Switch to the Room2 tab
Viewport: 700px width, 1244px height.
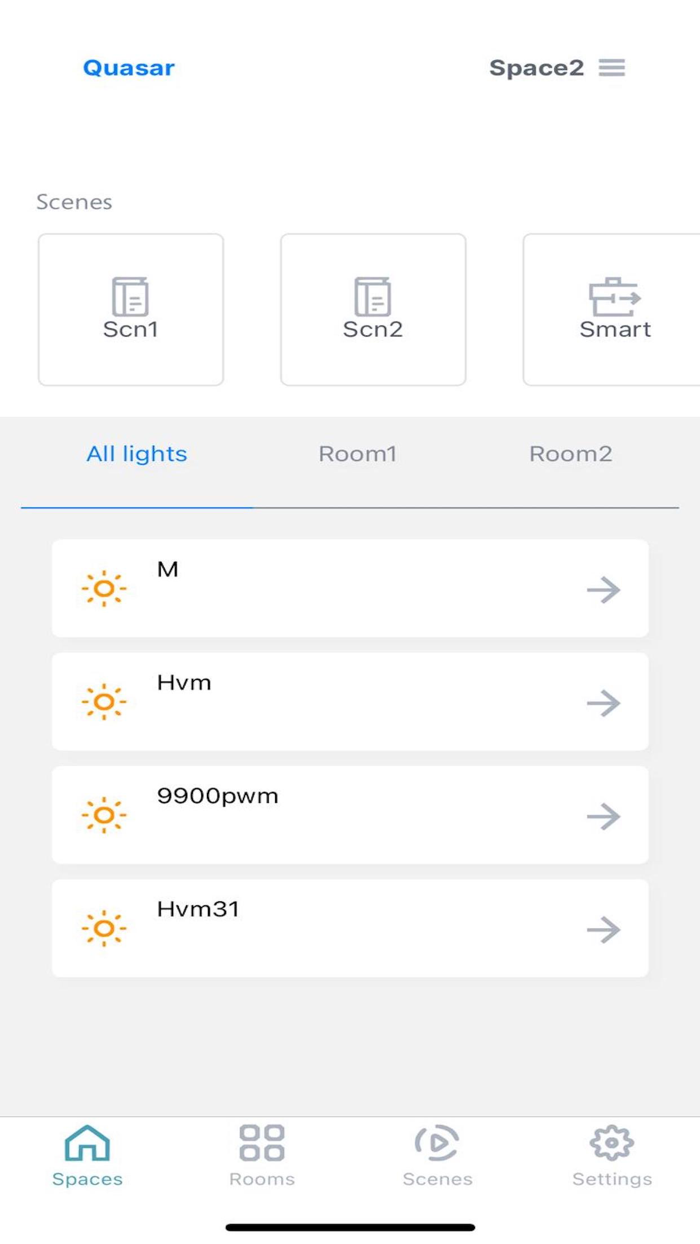[x=570, y=454]
